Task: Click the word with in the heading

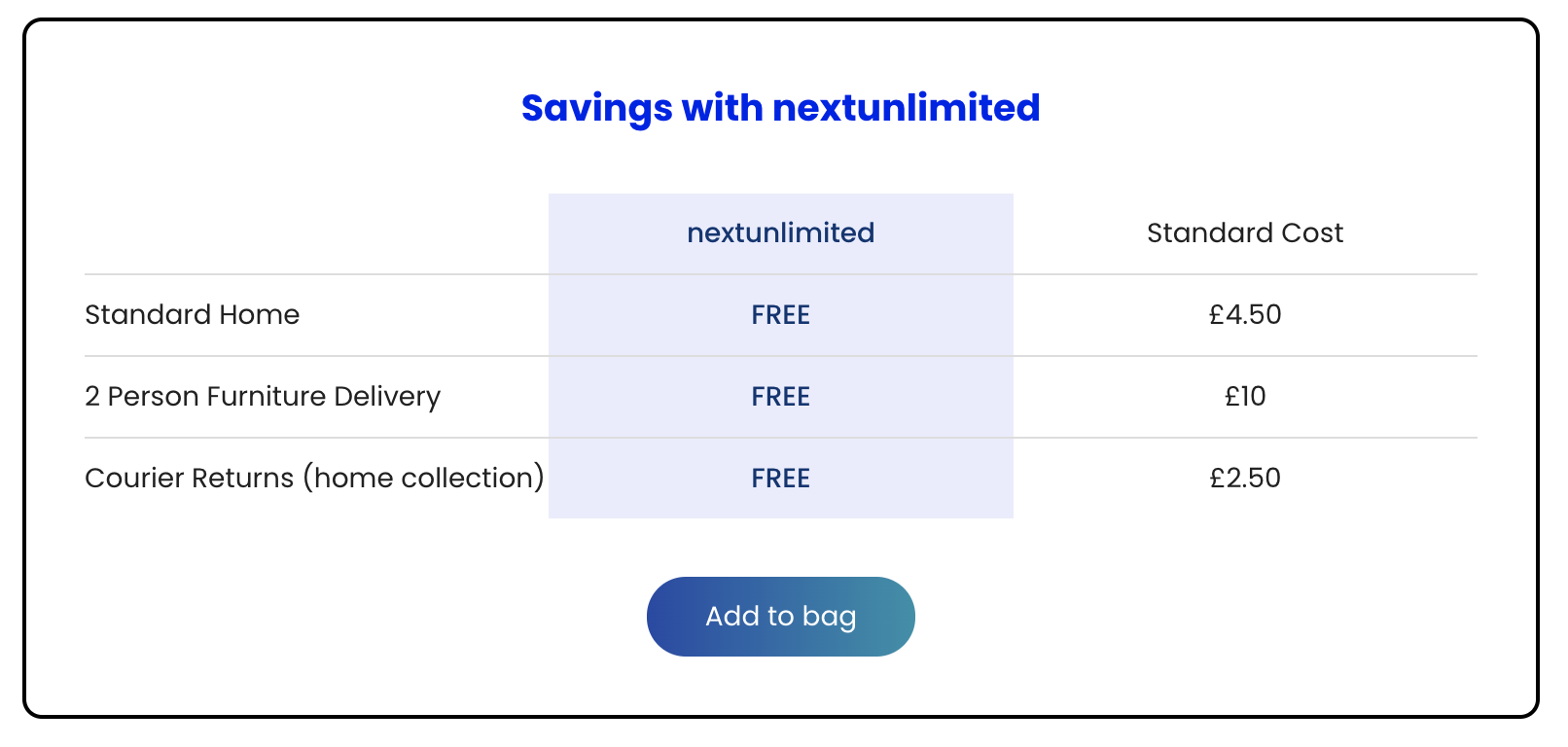Action: pyautogui.click(x=722, y=108)
